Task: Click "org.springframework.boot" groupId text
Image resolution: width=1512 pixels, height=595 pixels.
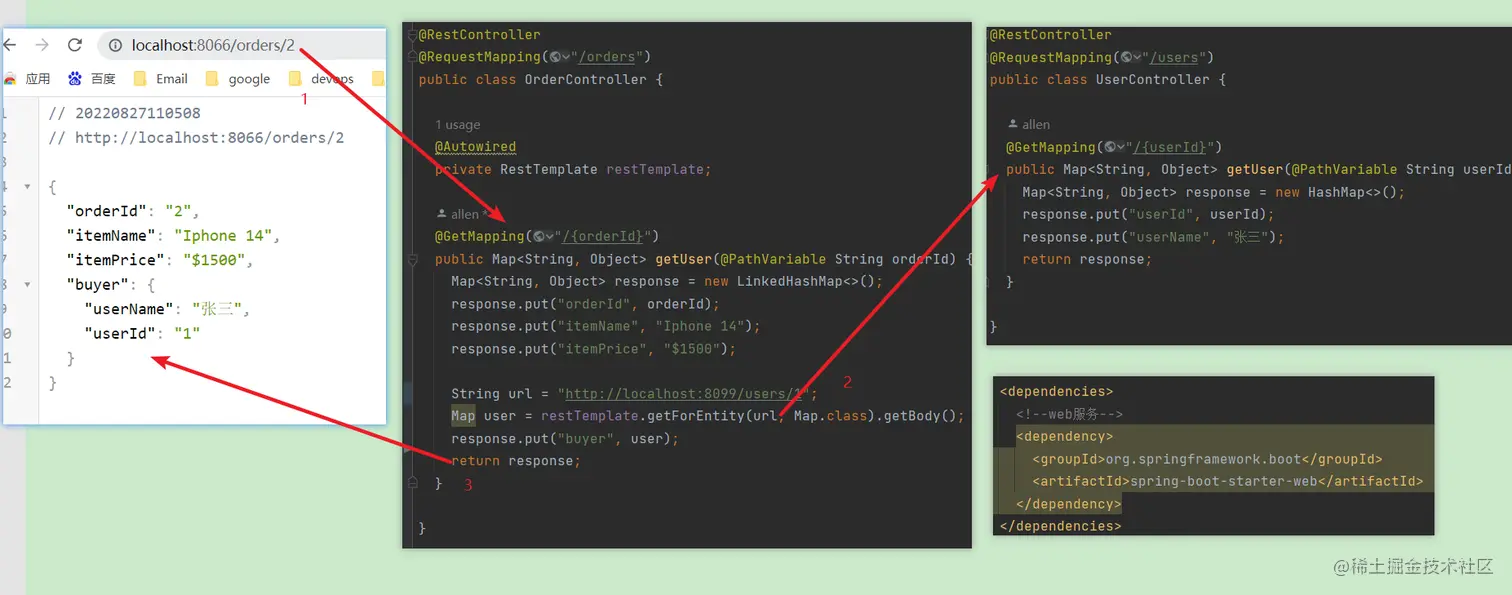Action: (1202, 460)
